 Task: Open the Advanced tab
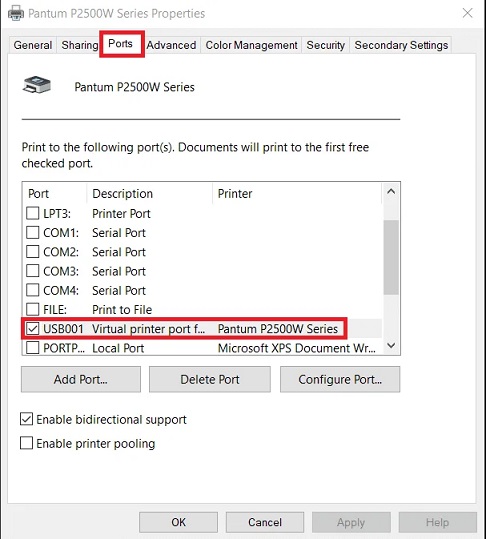[171, 45]
